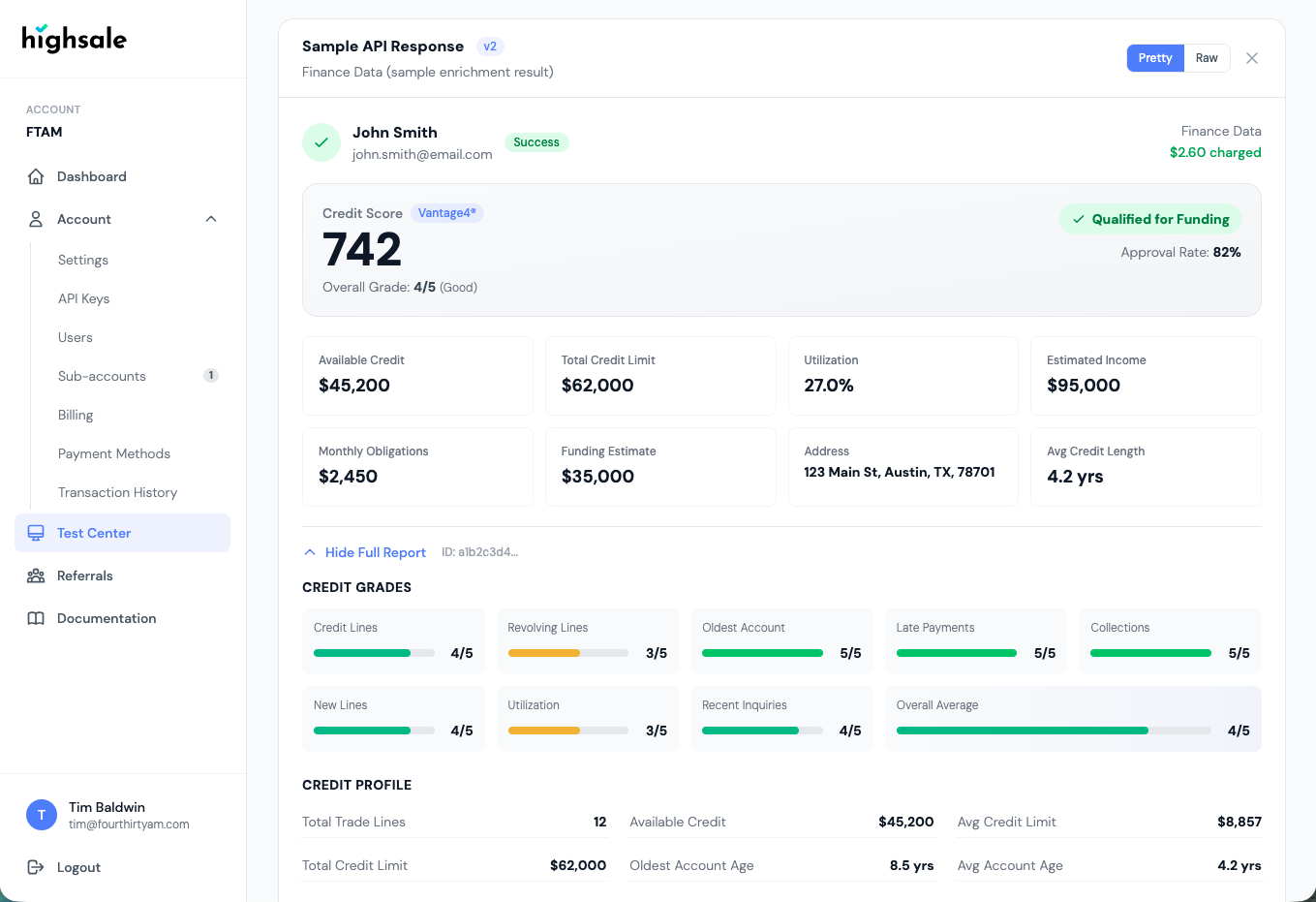The height and width of the screenshot is (902, 1316).
Task: View Sub-accounts with the badge count
Action: [x=101, y=376]
